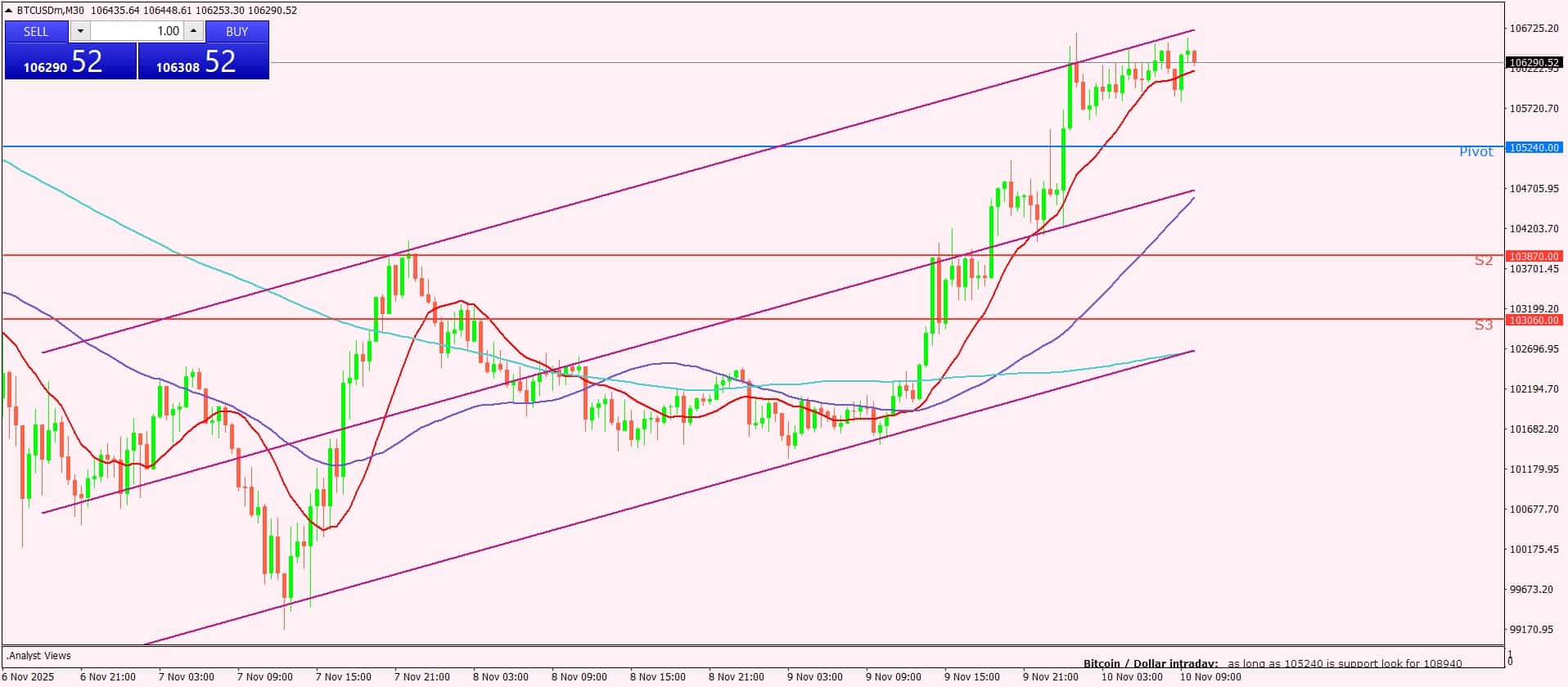Click the 8 Nov 03:00 time label

click(x=501, y=677)
